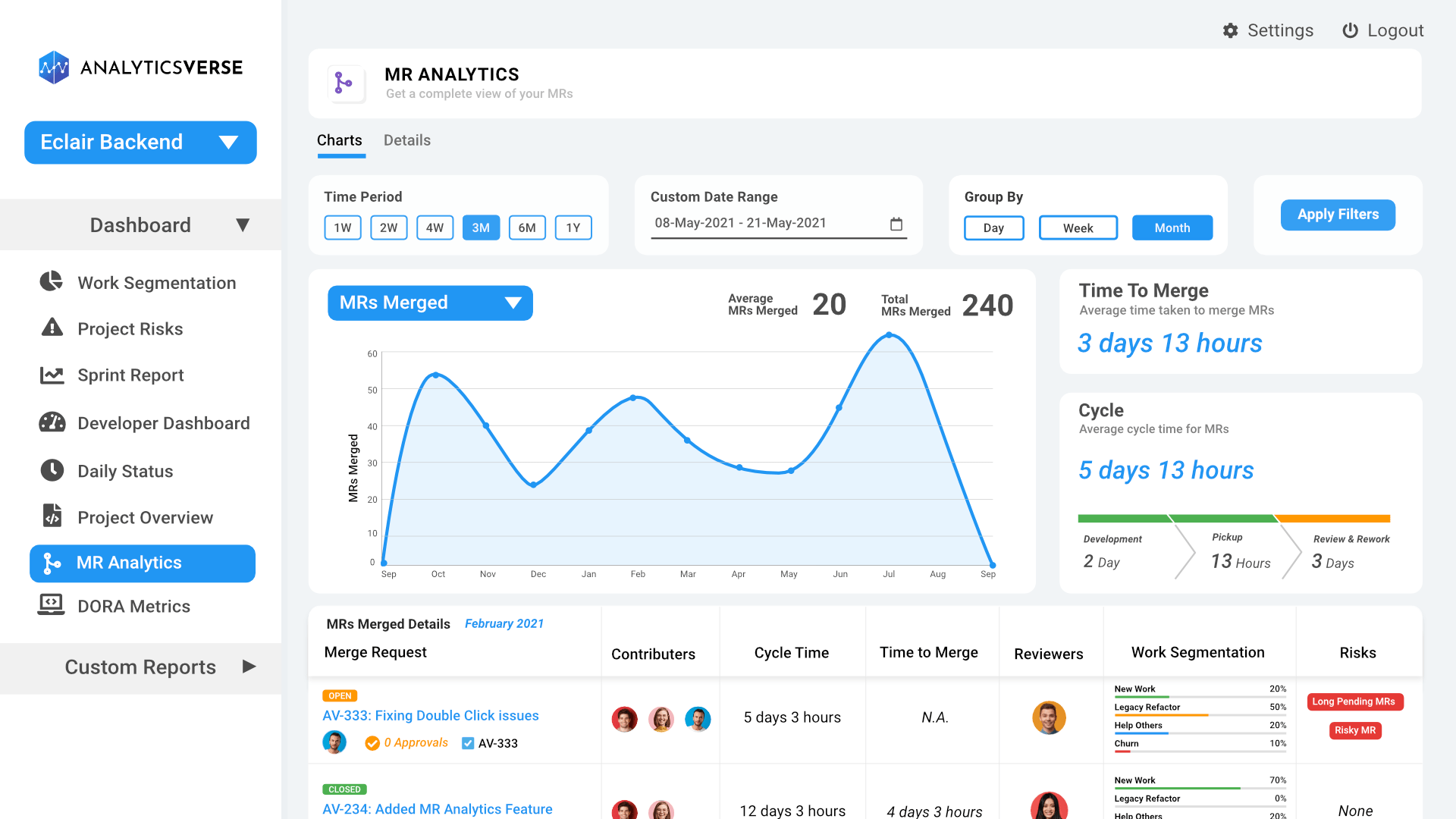Open Project Risks via the warning icon
The width and height of the screenshot is (1456, 819).
click(x=50, y=328)
